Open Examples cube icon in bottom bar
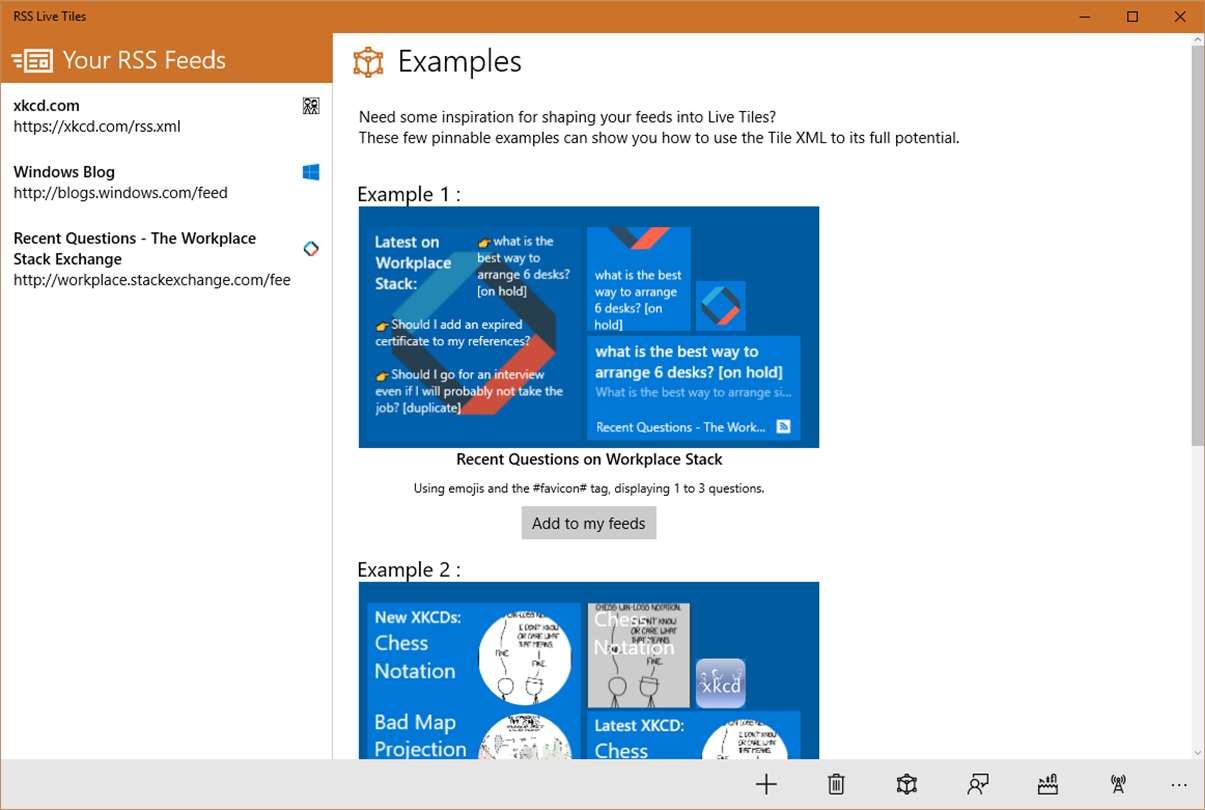This screenshot has height=810, width=1205. pos(907,785)
